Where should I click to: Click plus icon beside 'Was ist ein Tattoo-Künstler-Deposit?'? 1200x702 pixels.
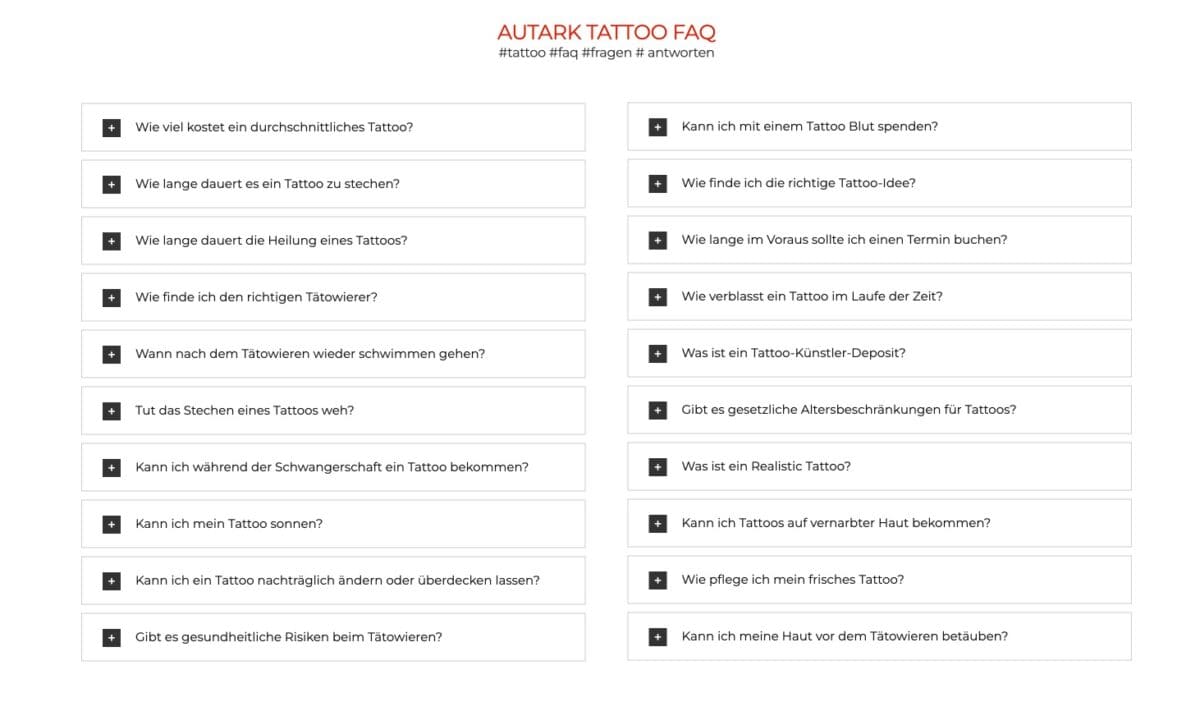point(657,354)
